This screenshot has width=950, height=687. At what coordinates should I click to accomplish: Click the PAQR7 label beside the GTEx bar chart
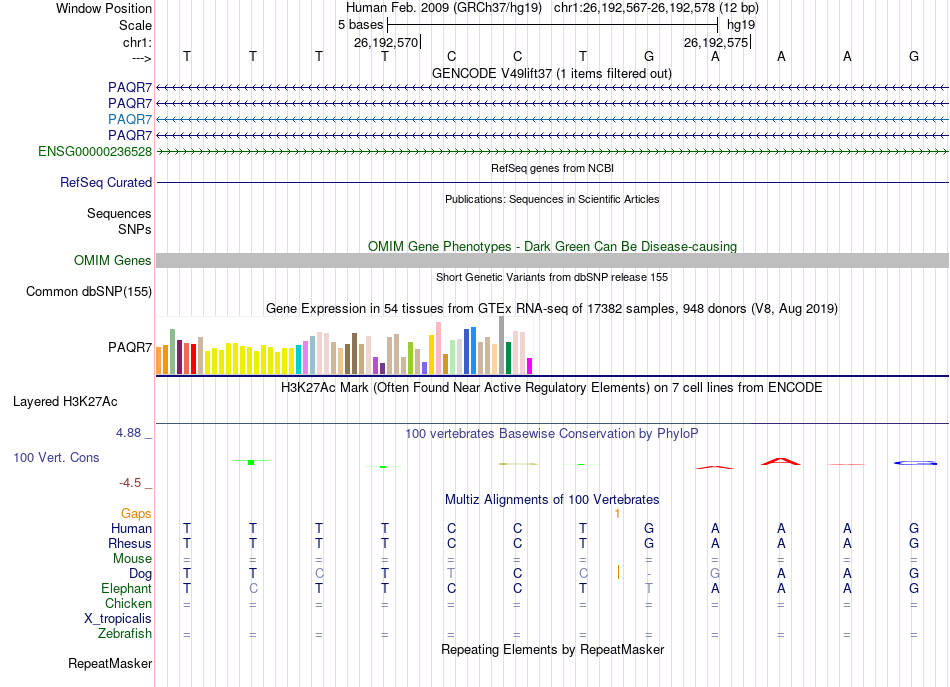click(130, 347)
